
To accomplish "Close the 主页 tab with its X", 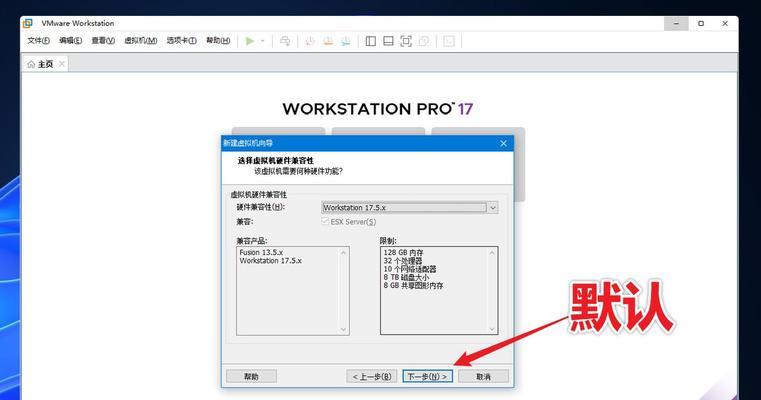I will (62, 64).
